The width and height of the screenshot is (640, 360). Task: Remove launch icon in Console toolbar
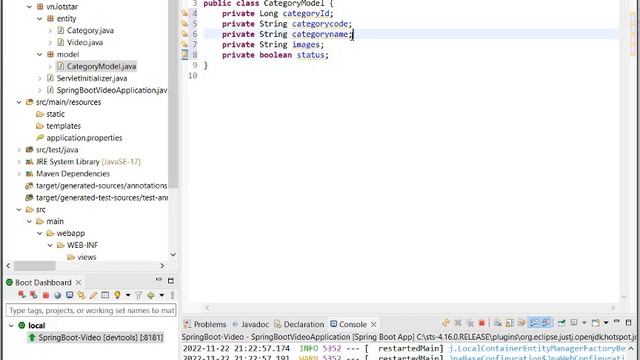pos(458,323)
